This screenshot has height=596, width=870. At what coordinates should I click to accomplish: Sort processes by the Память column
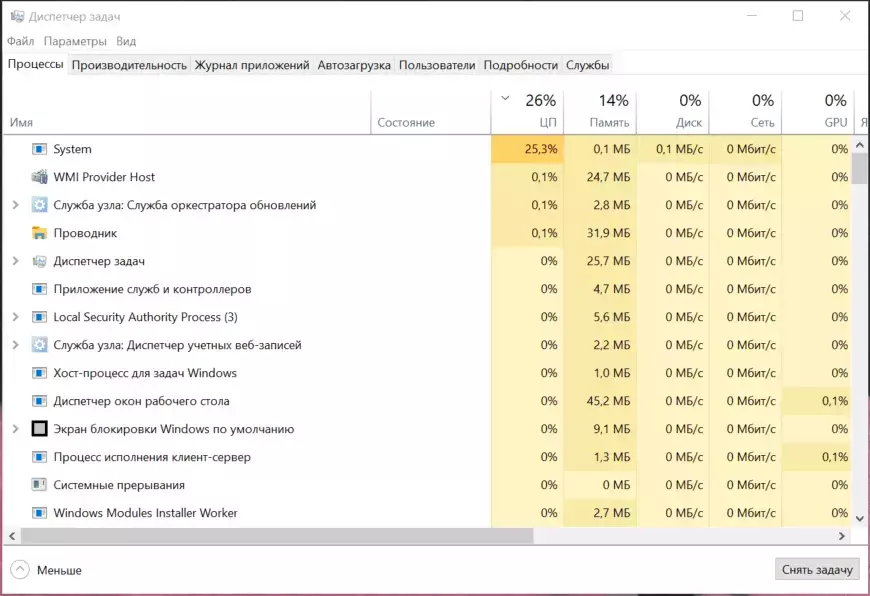point(609,111)
